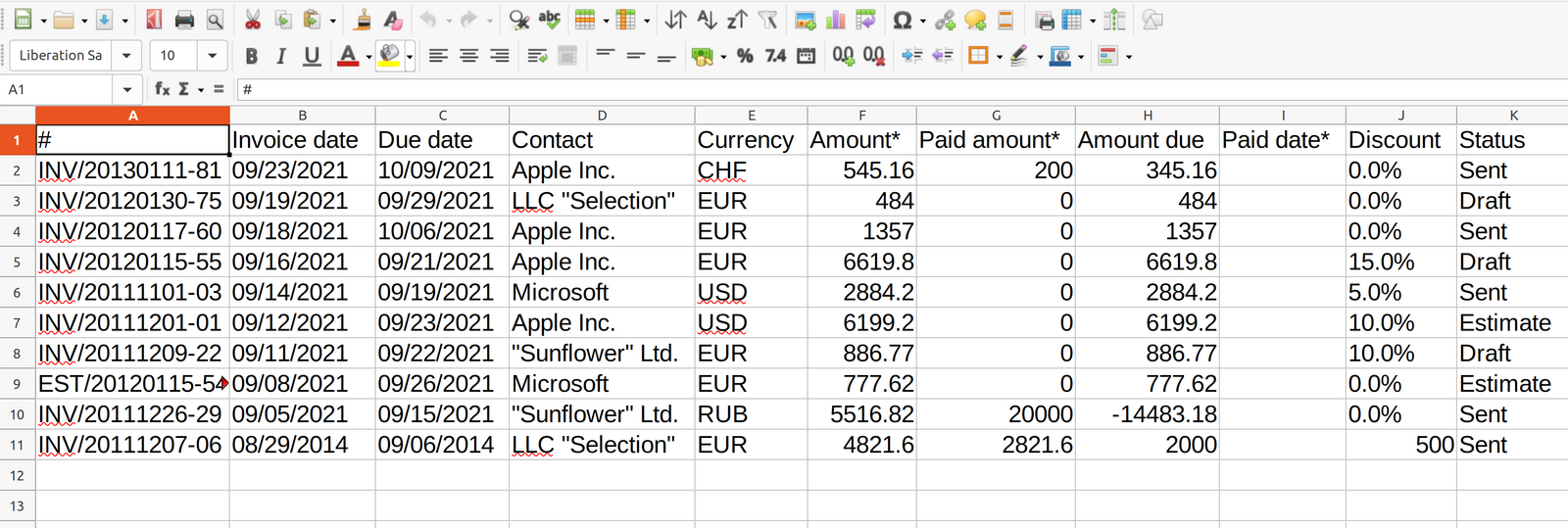
Task: Open the font name dropdown
Action: [x=126, y=56]
